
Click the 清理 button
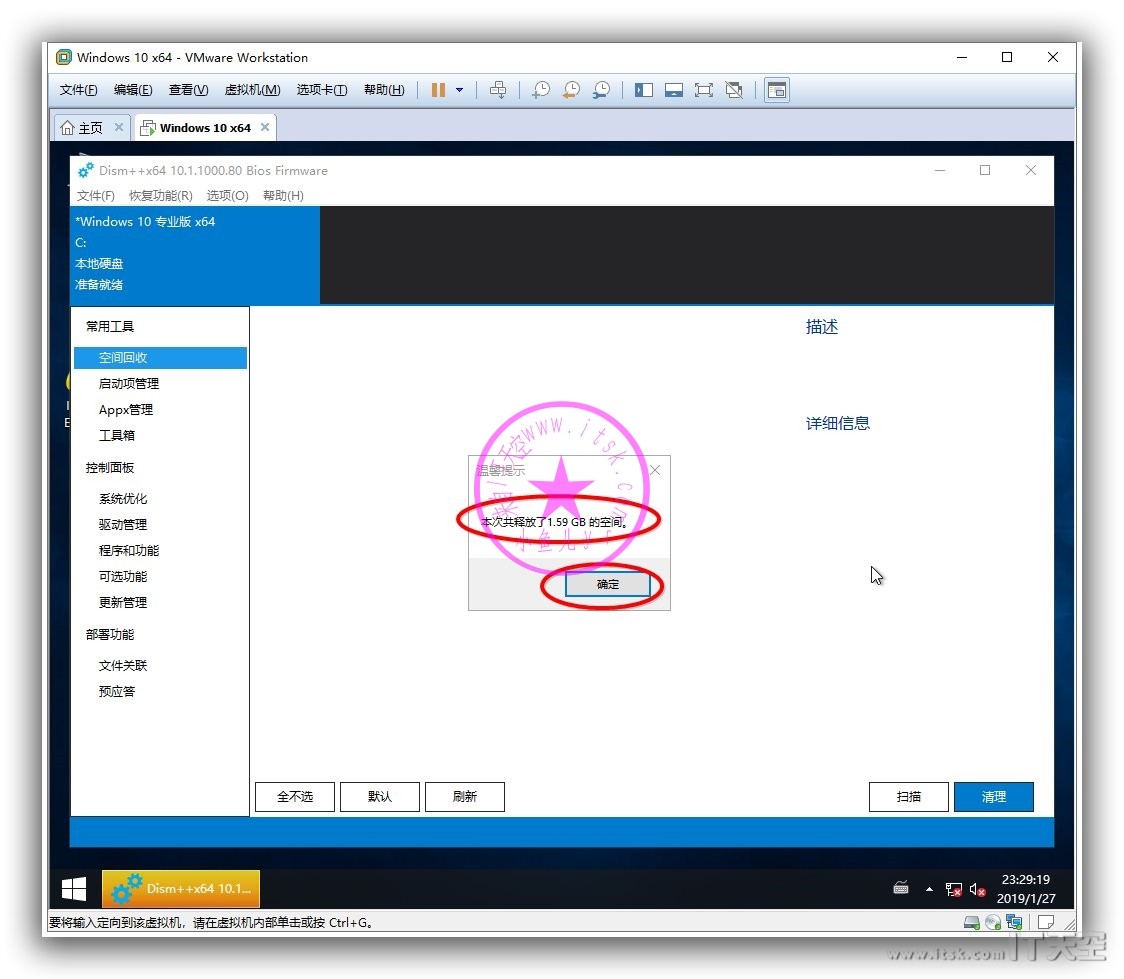(994, 797)
